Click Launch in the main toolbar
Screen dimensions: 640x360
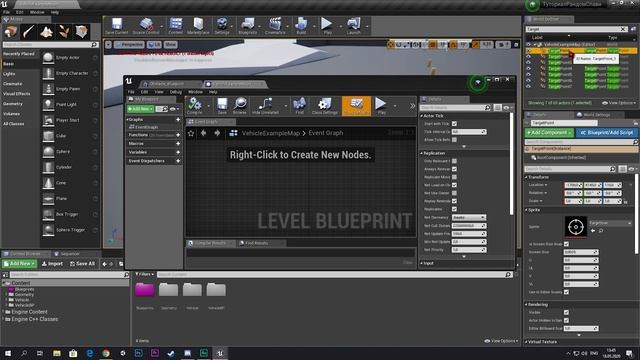point(353,26)
